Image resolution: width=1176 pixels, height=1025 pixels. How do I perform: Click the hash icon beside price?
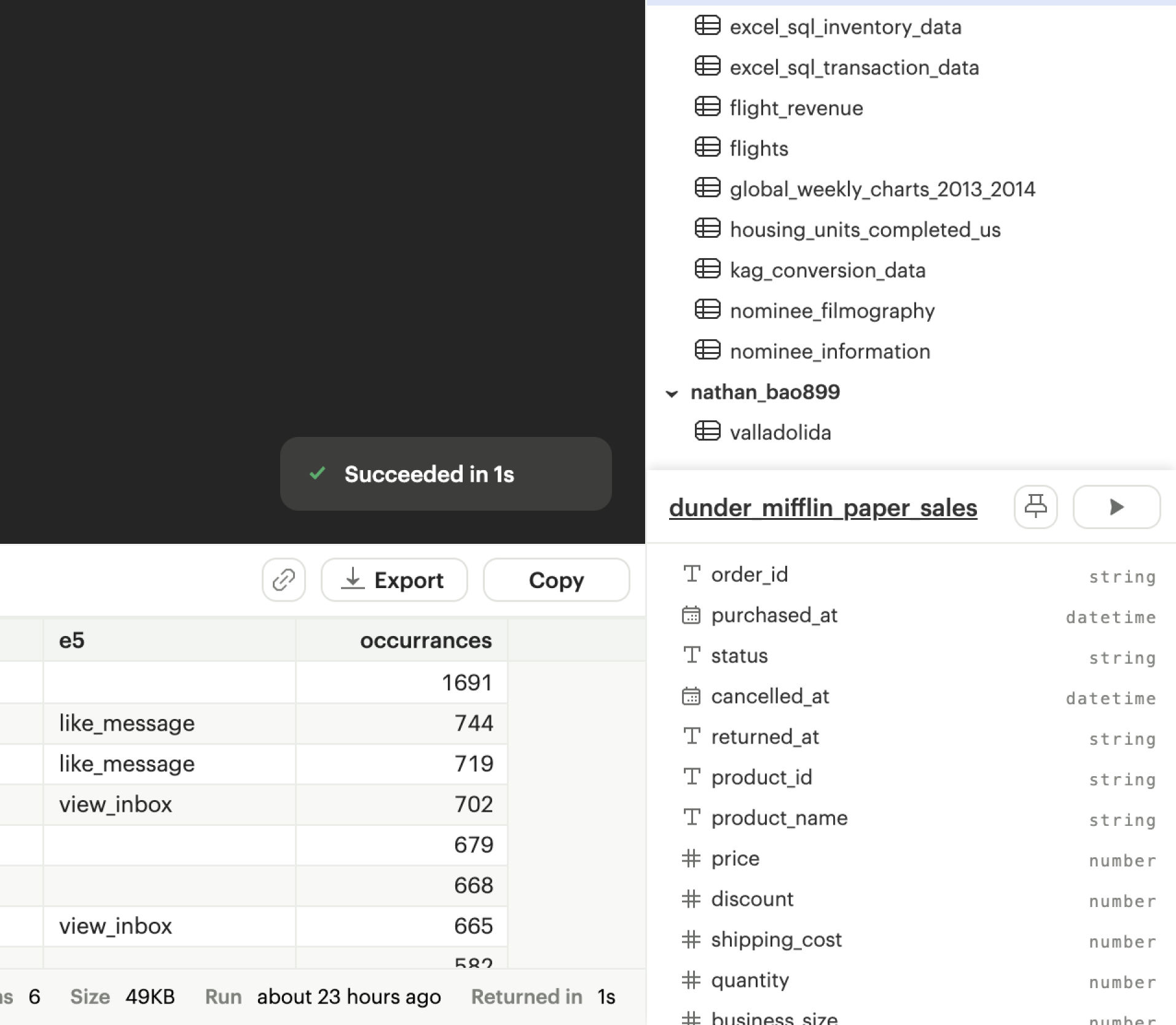click(691, 858)
